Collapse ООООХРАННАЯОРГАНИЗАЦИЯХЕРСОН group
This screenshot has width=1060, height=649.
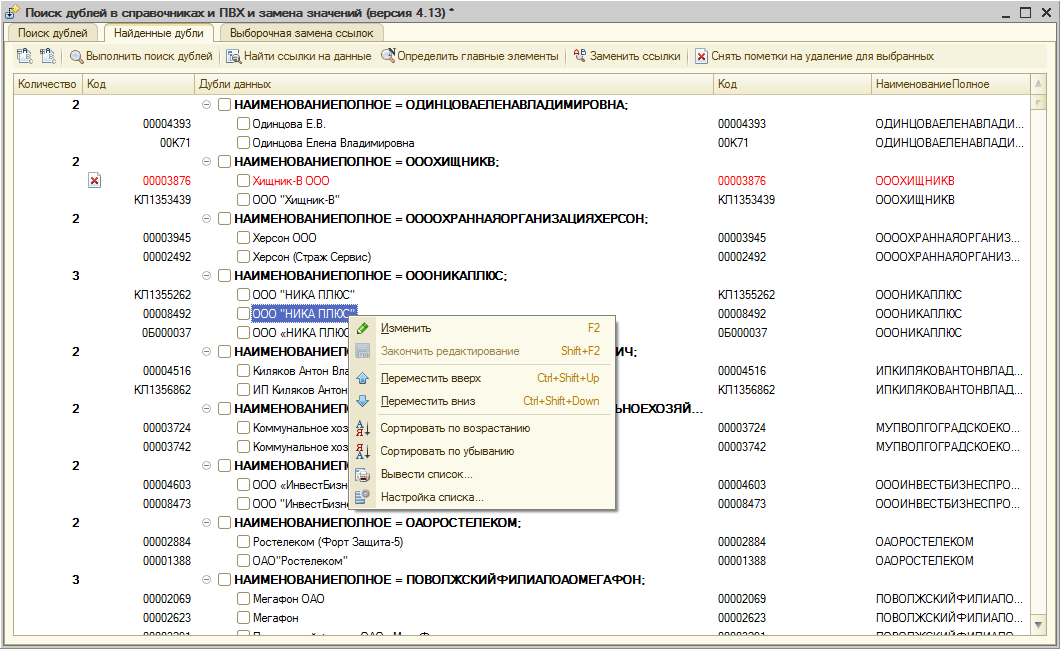pyautogui.click(x=206, y=218)
